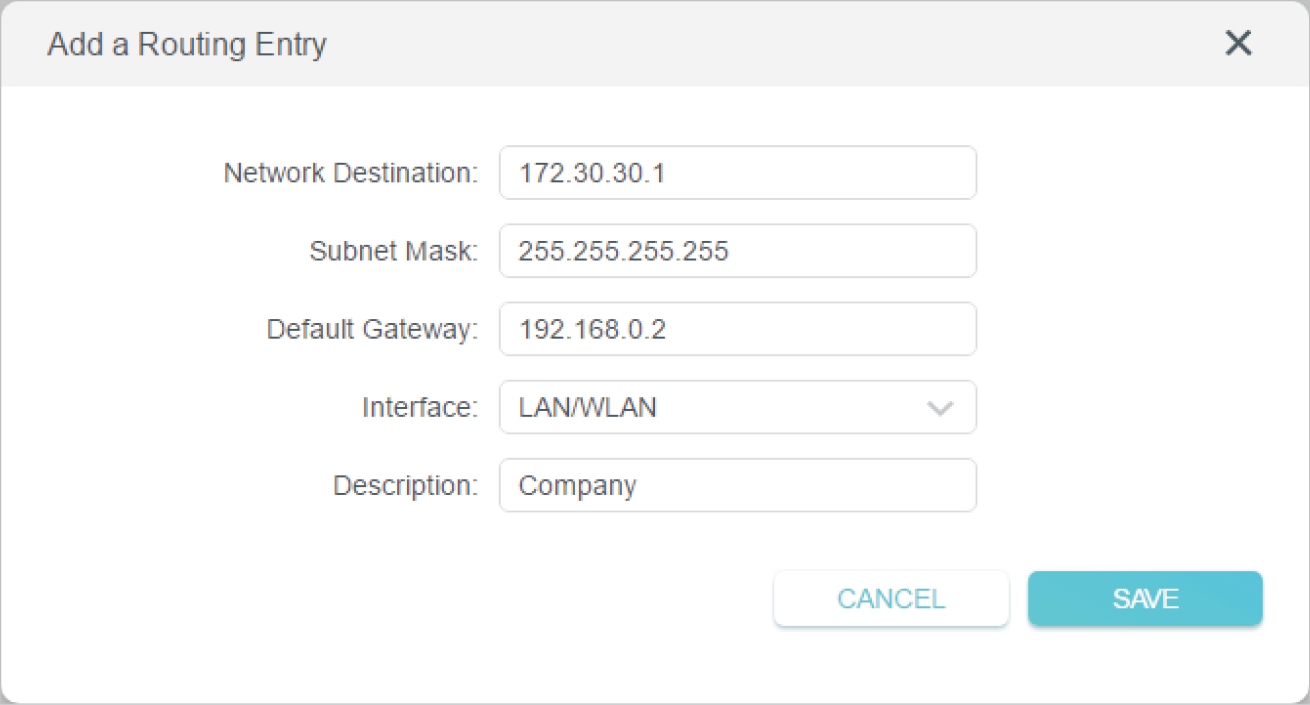Click the Subnet Mask label text
This screenshot has height=705, width=1310.
click(394, 251)
